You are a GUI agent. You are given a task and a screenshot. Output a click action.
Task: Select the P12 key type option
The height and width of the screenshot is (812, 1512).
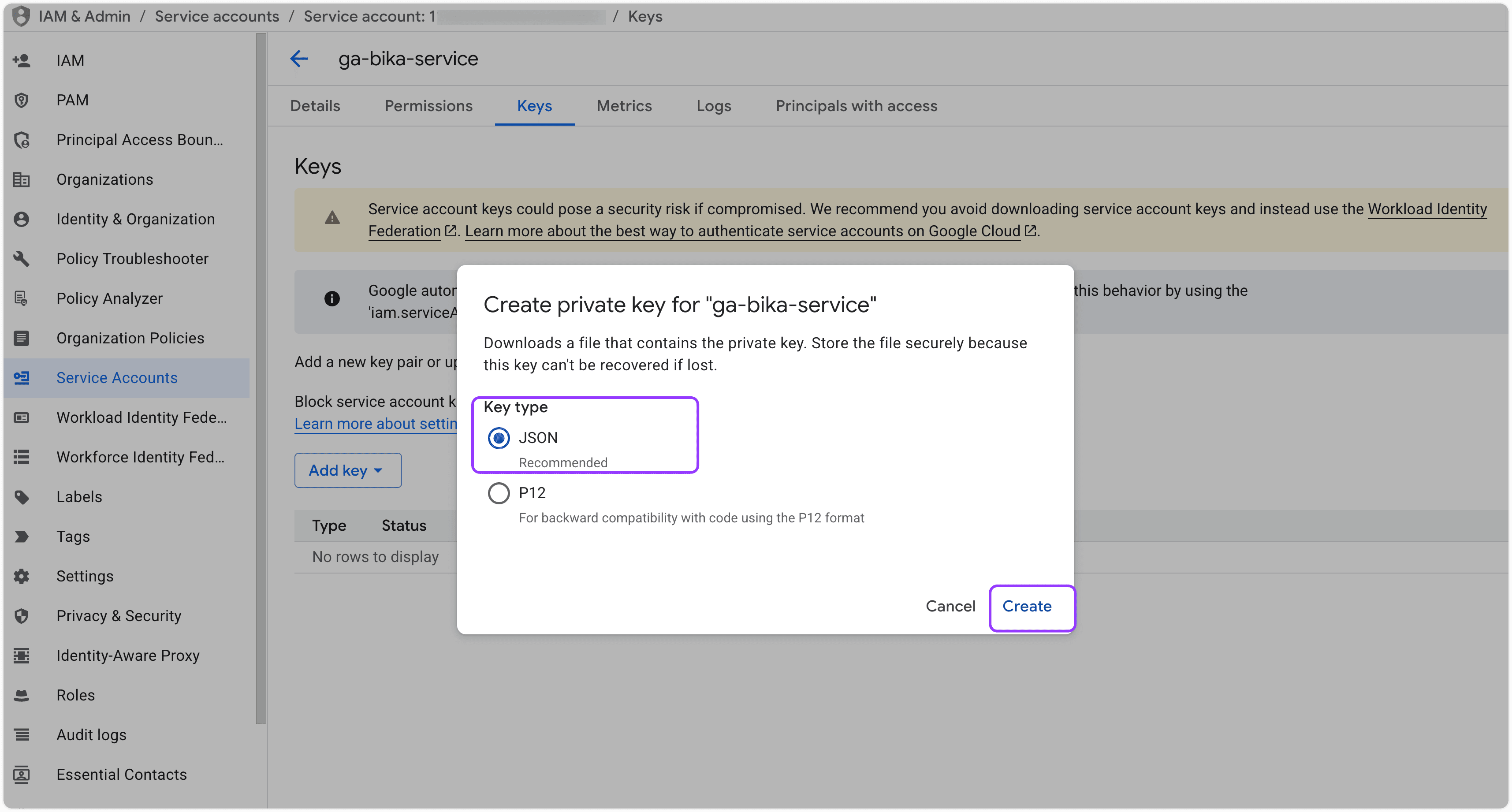[499, 493]
